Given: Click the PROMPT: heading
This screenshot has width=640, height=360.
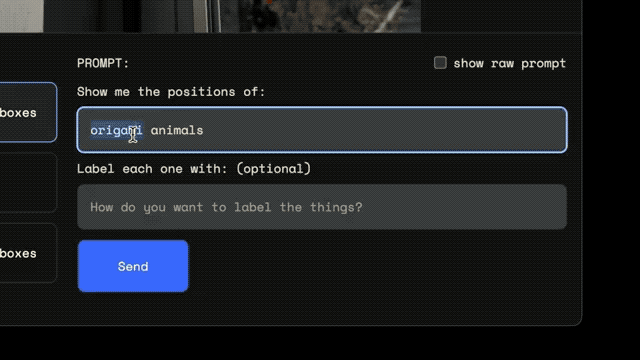Looking at the screenshot, I should coord(103,63).
